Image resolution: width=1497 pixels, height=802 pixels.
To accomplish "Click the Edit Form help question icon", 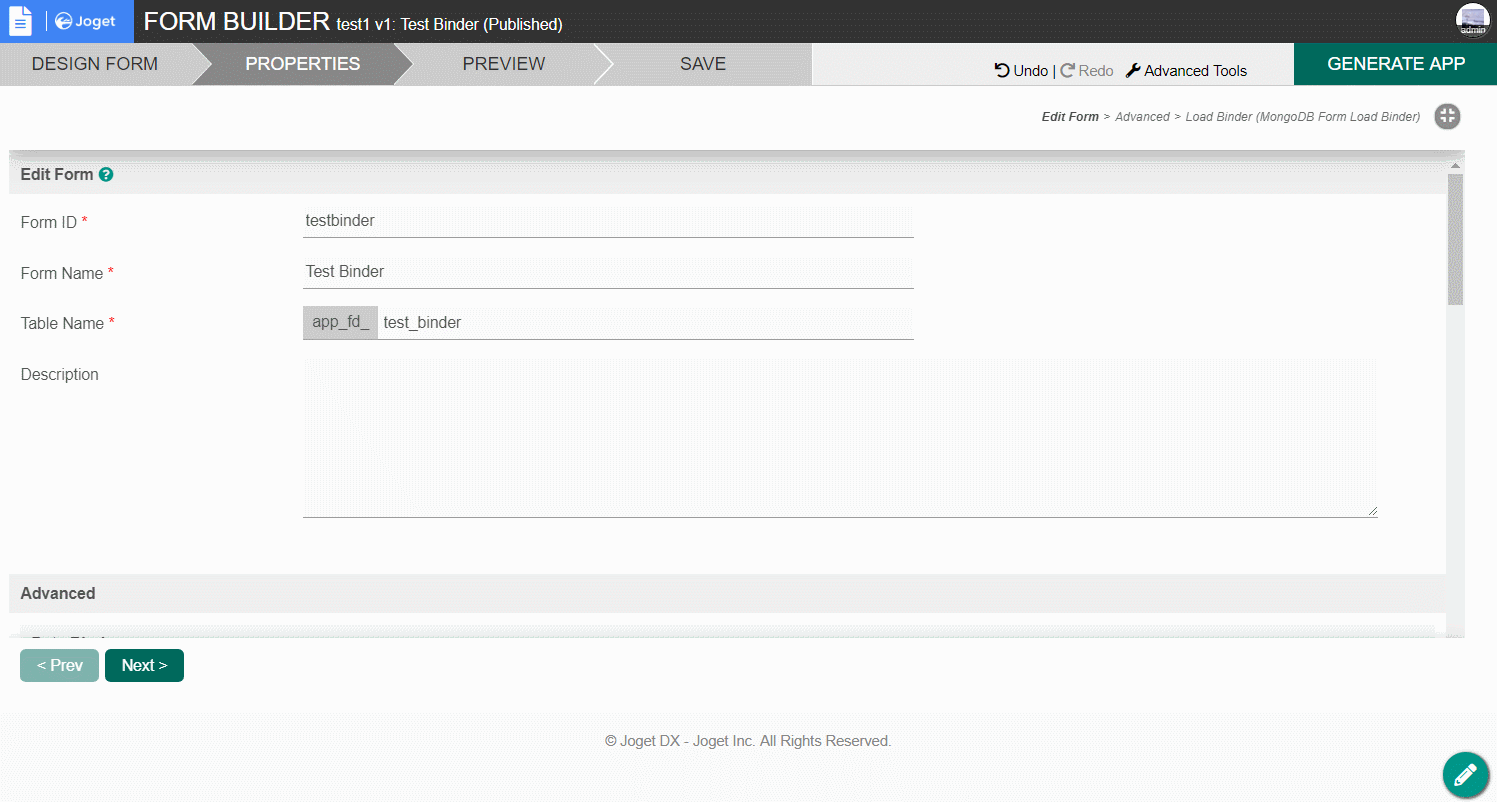I will tap(106, 174).
